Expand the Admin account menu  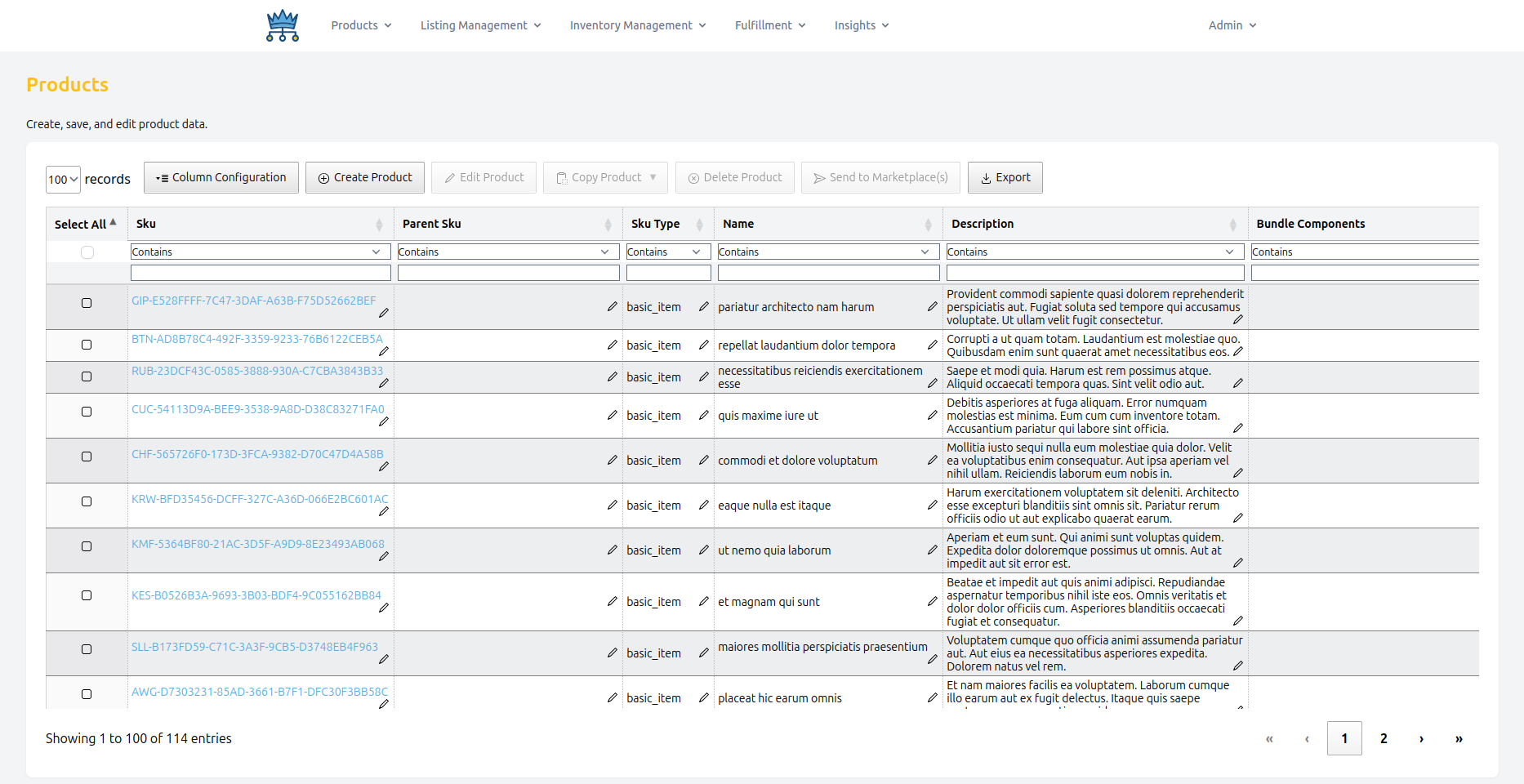coord(1232,25)
